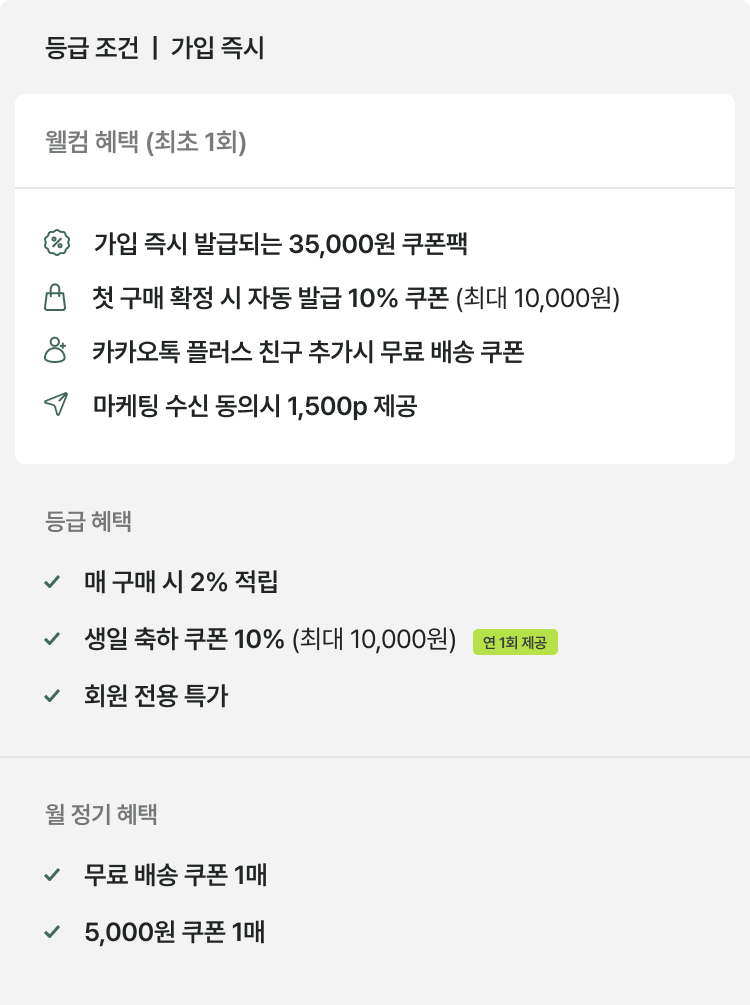
Task: Click checkmark beside 무료 배송 쿠폰 1매
Action: tap(53, 876)
